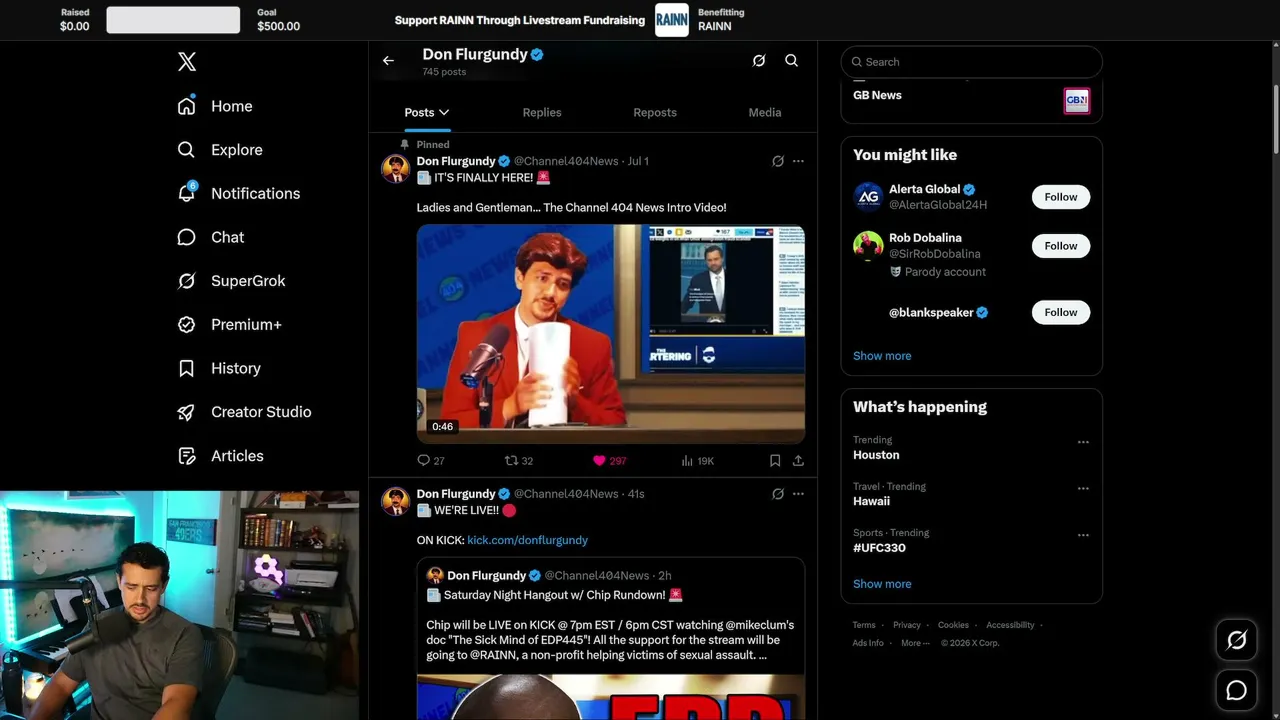Viewport: 1280px width, 720px height.
Task: Click Don Flurgundy's avatar on the pinned post
Action: (396, 168)
